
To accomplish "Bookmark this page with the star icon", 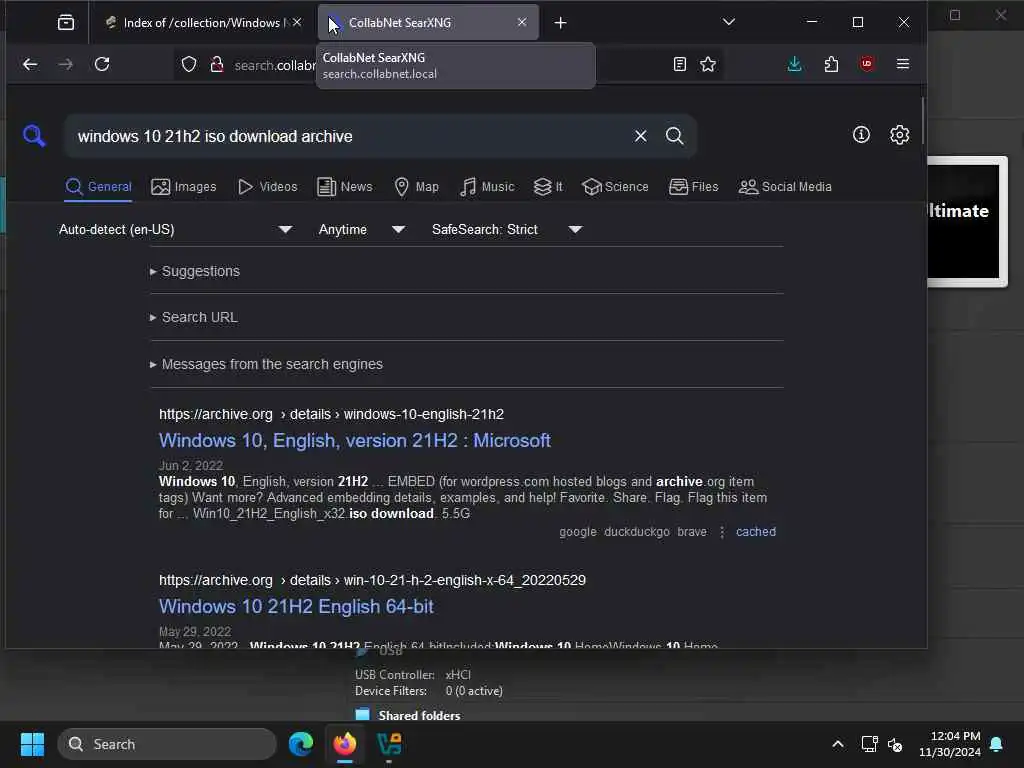I will click(x=708, y=64).
